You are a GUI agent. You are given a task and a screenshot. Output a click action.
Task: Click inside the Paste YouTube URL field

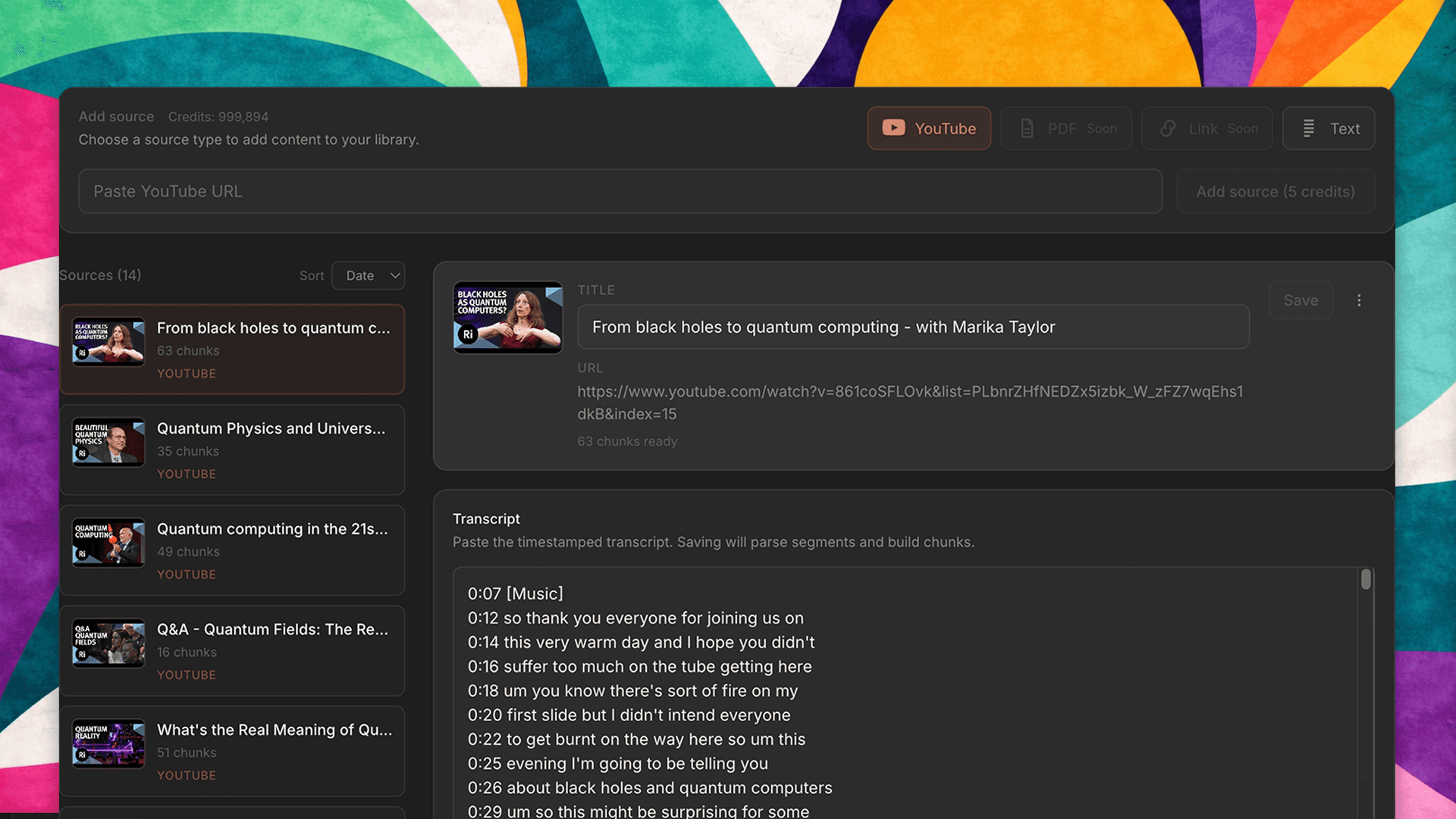click(620, 191)
